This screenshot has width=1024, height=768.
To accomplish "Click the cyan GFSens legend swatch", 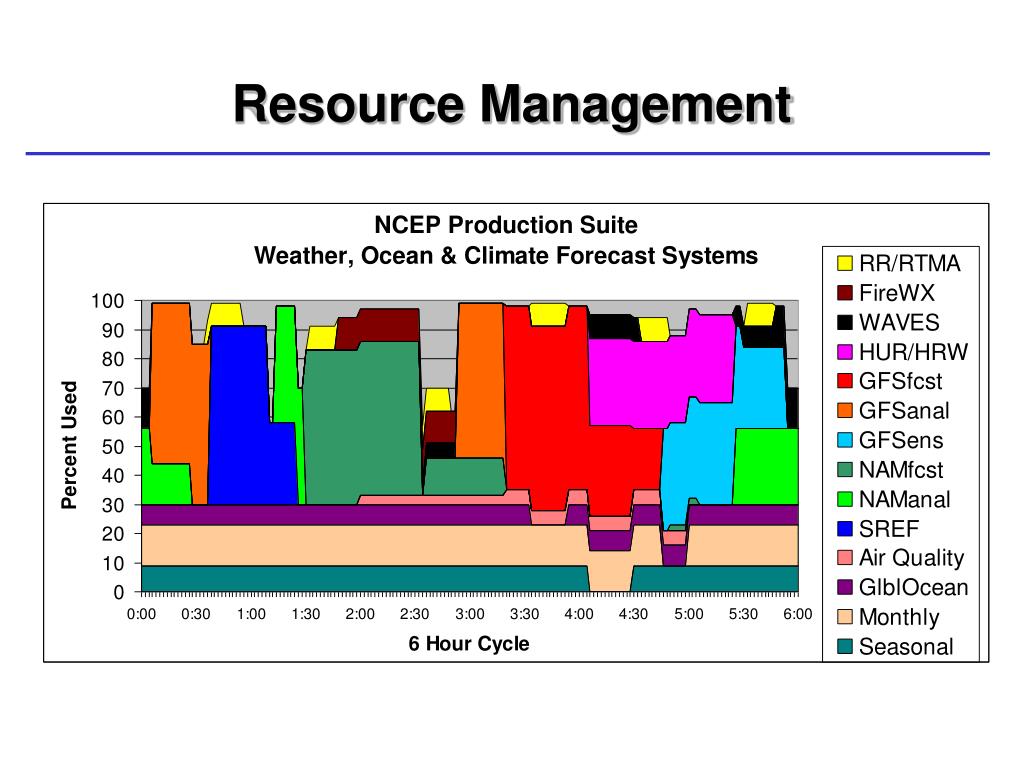I will pyautogui.click(x=844, y=440).
